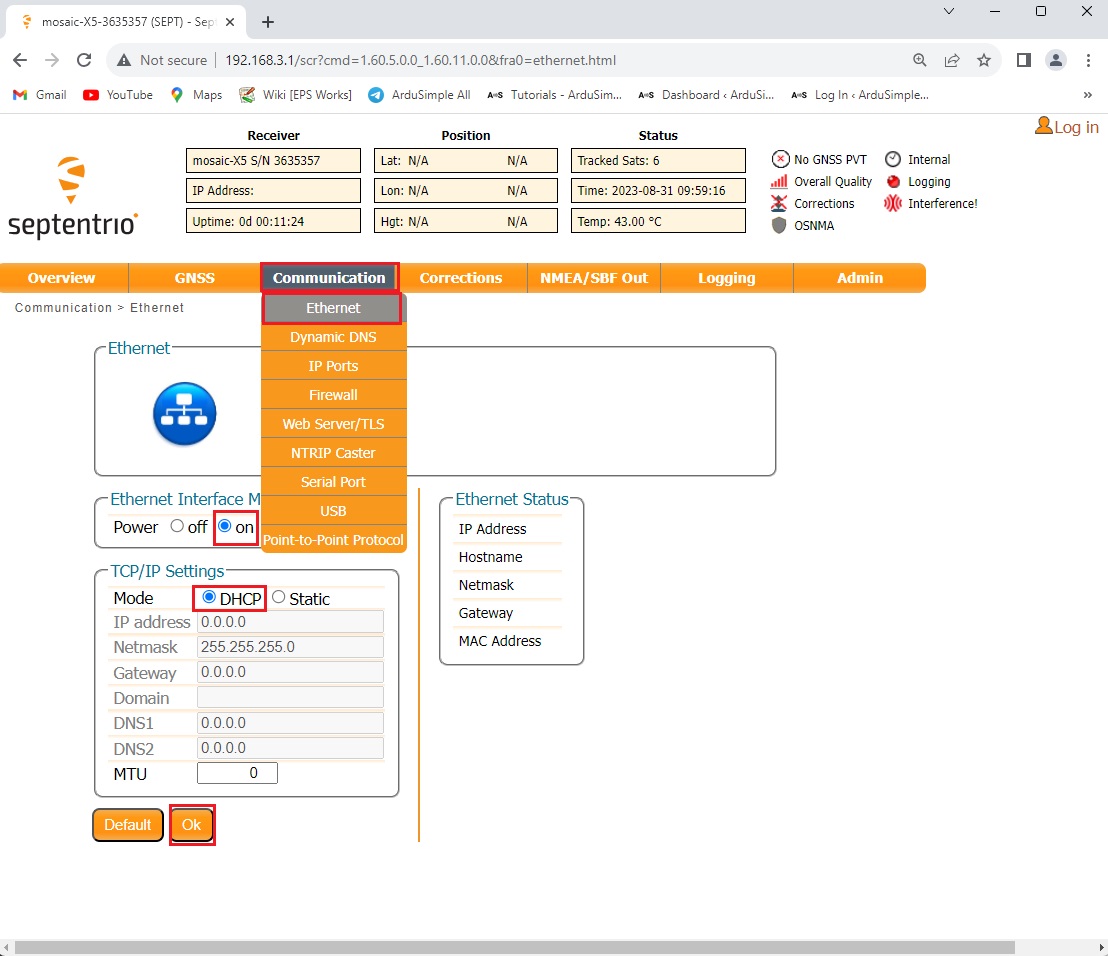The width and height of the screenshot is (1108, 956).
Task: Expand the bookmarks overflow chevron
Action: 1087,95
